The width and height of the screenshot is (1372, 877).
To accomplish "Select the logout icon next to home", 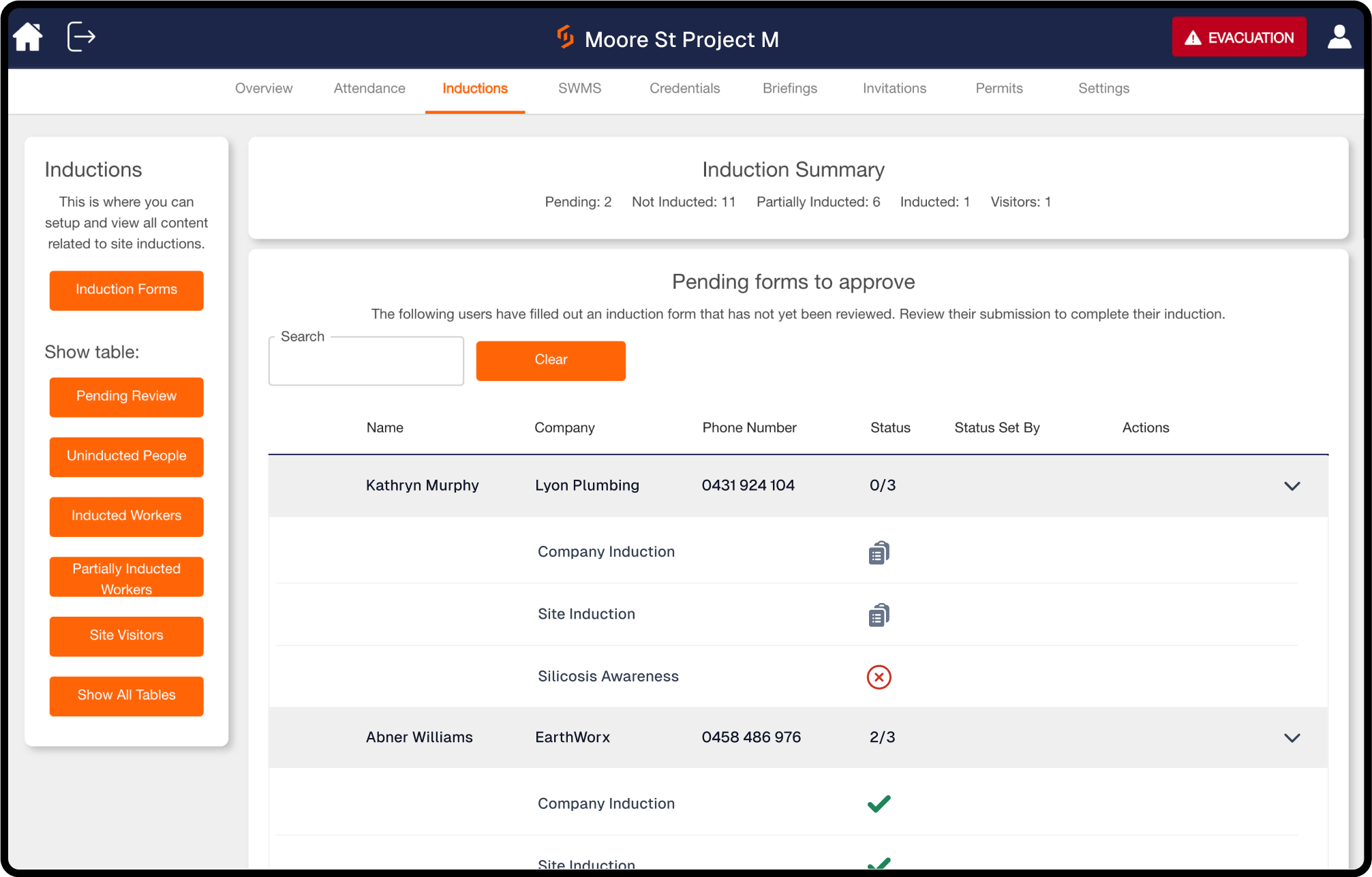I will point(80,37).
